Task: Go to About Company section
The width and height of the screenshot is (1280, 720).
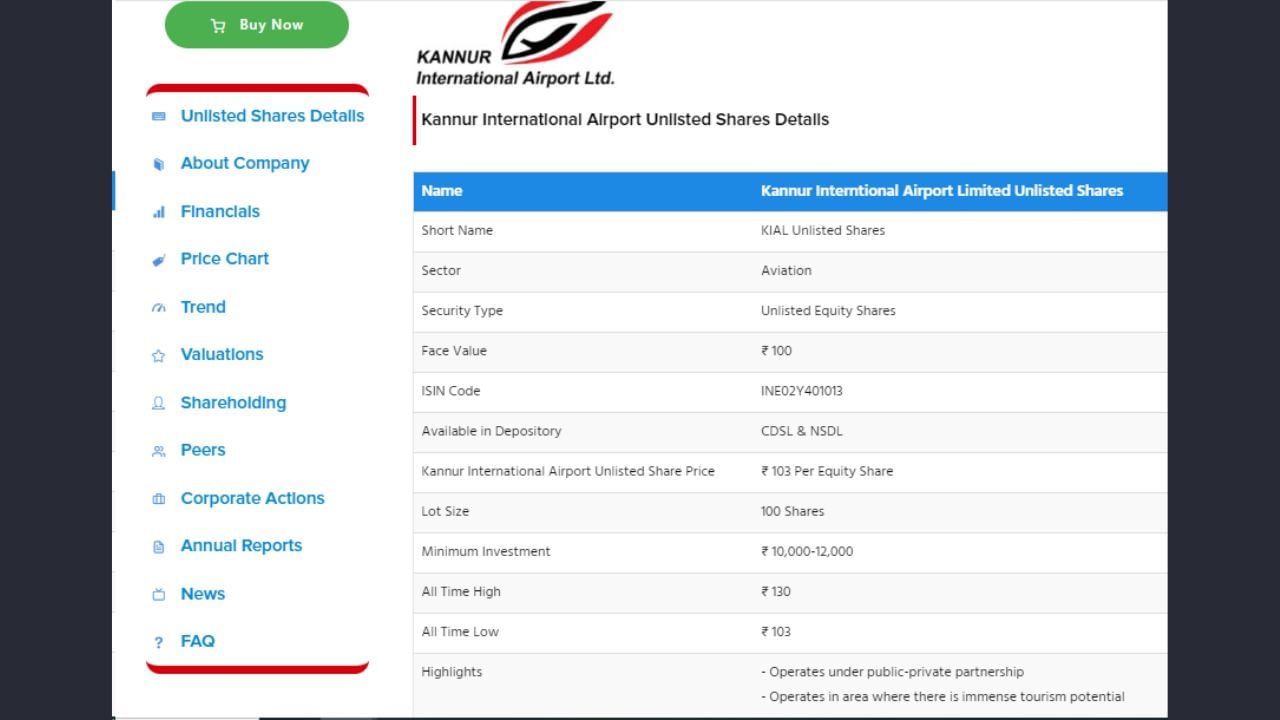Action: point(245,163)
